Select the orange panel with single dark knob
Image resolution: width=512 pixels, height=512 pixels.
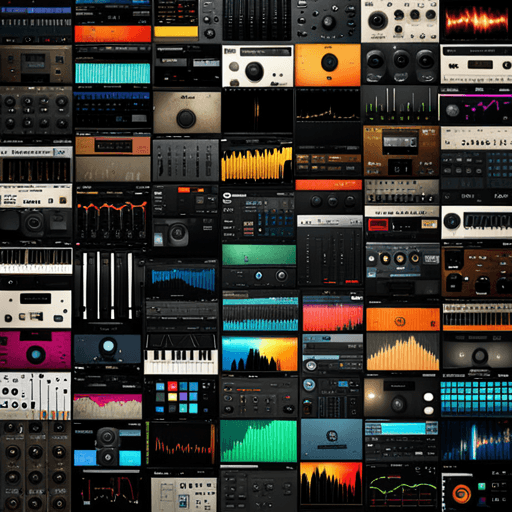click(x=328, y=65)
